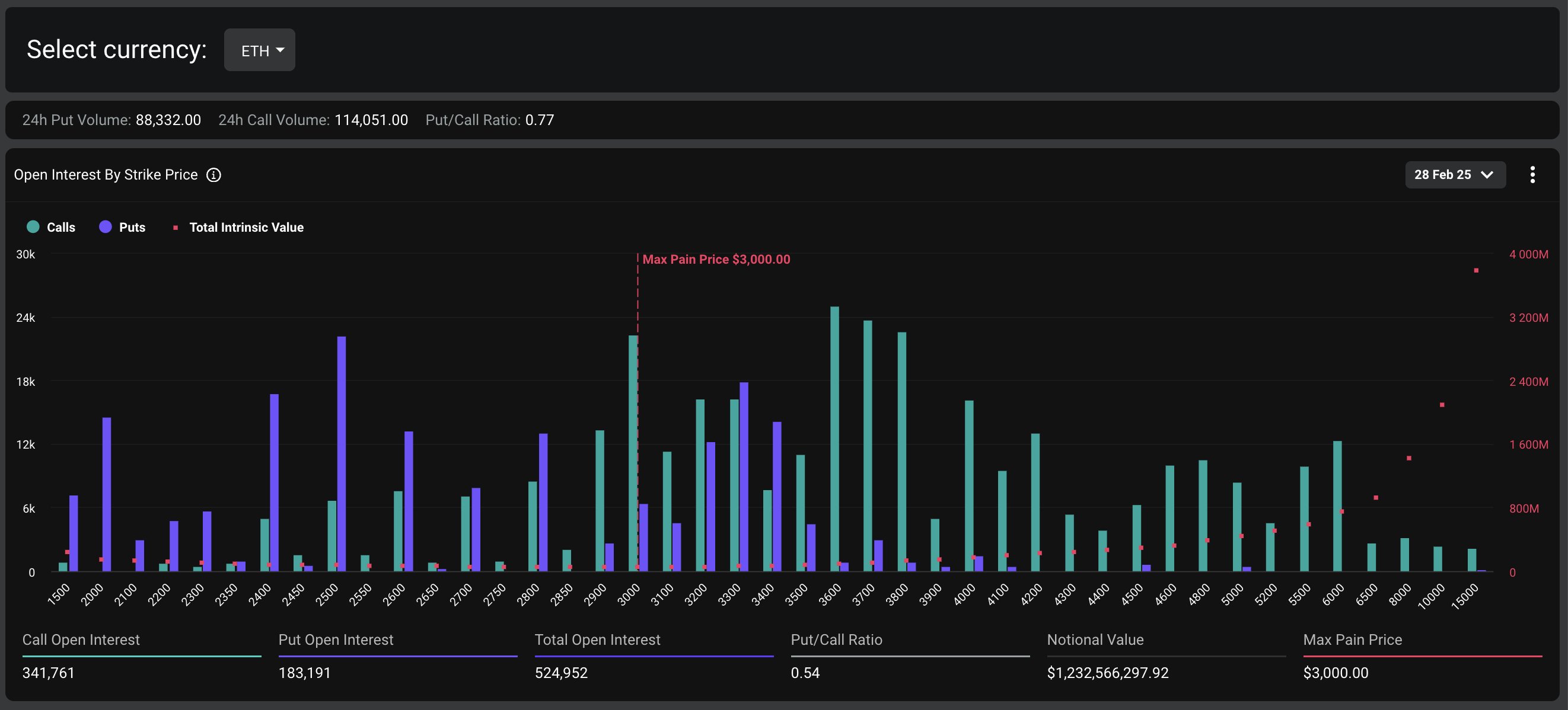
Task: Toggle Total Intrinsic Value legend entry
Action: (246, 227)
